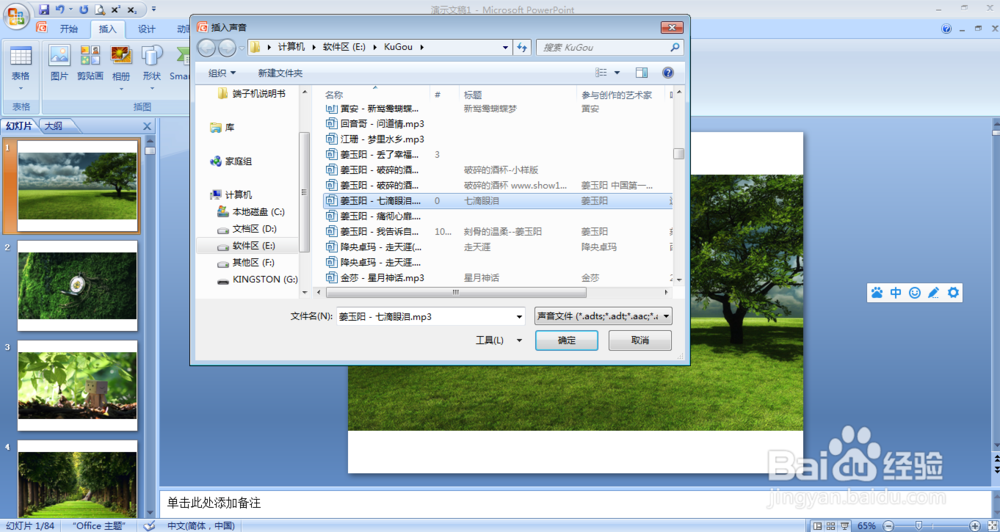Image resolution: width=1000 pixels, height=532 pixels.
Task: Redo action in quick access toolbar
Action: click(x=84, y=10)
